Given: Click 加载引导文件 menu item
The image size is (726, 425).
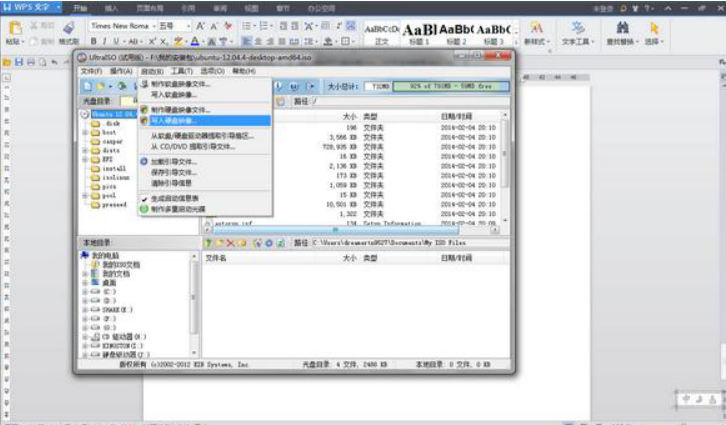Looking at the screenshot, I should [174, 161].
